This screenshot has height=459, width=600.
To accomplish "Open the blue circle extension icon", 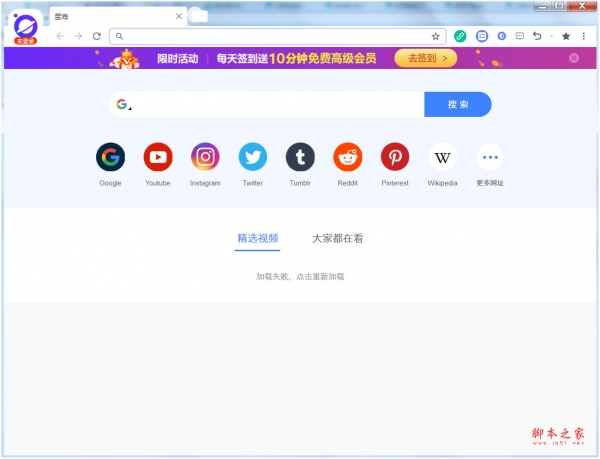I will click(502, 36).
